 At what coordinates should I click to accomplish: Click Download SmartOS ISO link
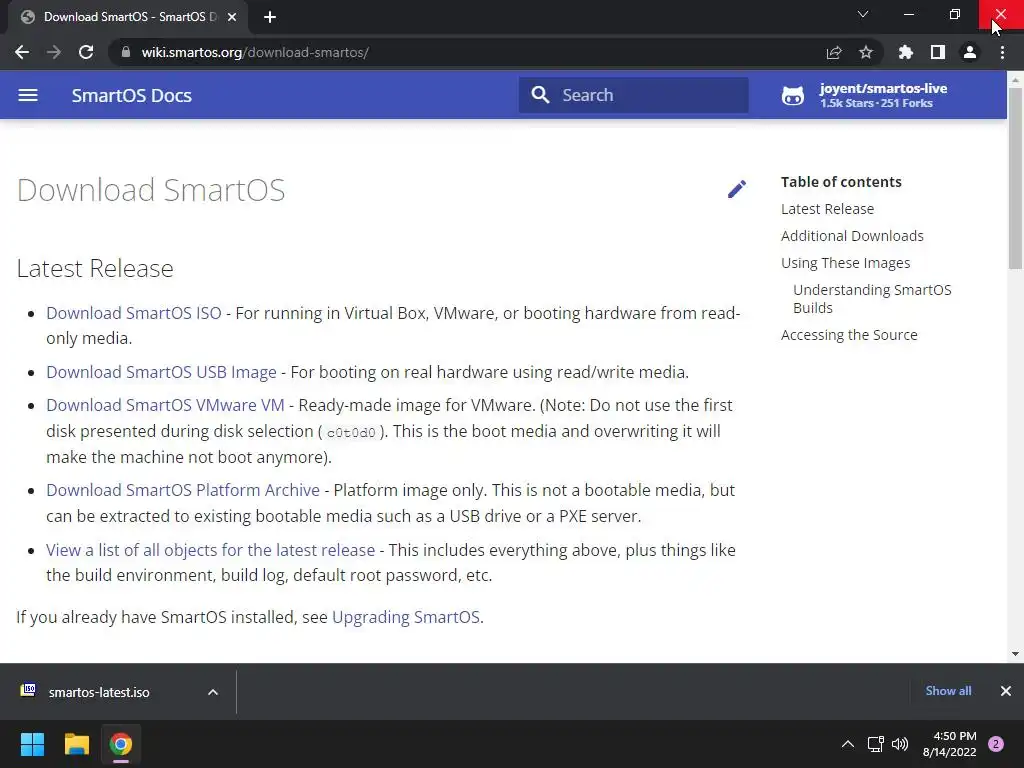134,313
